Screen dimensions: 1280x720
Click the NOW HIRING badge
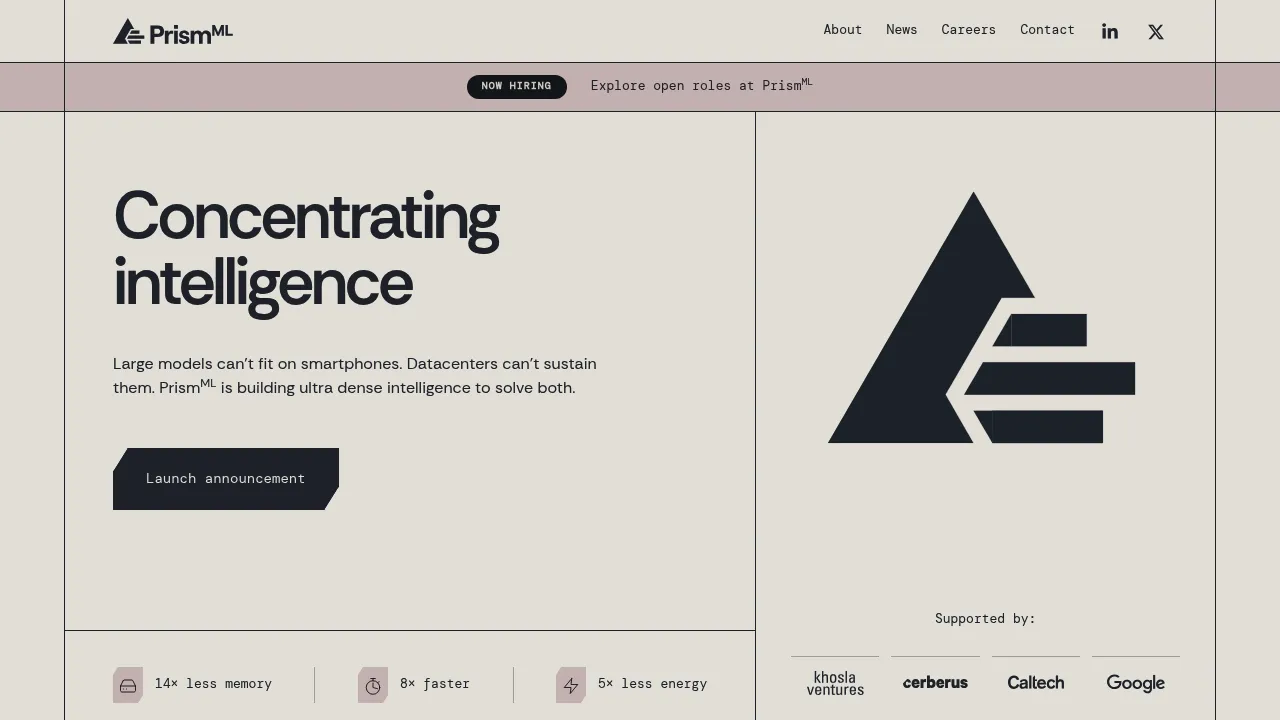[x=517, y=87]
